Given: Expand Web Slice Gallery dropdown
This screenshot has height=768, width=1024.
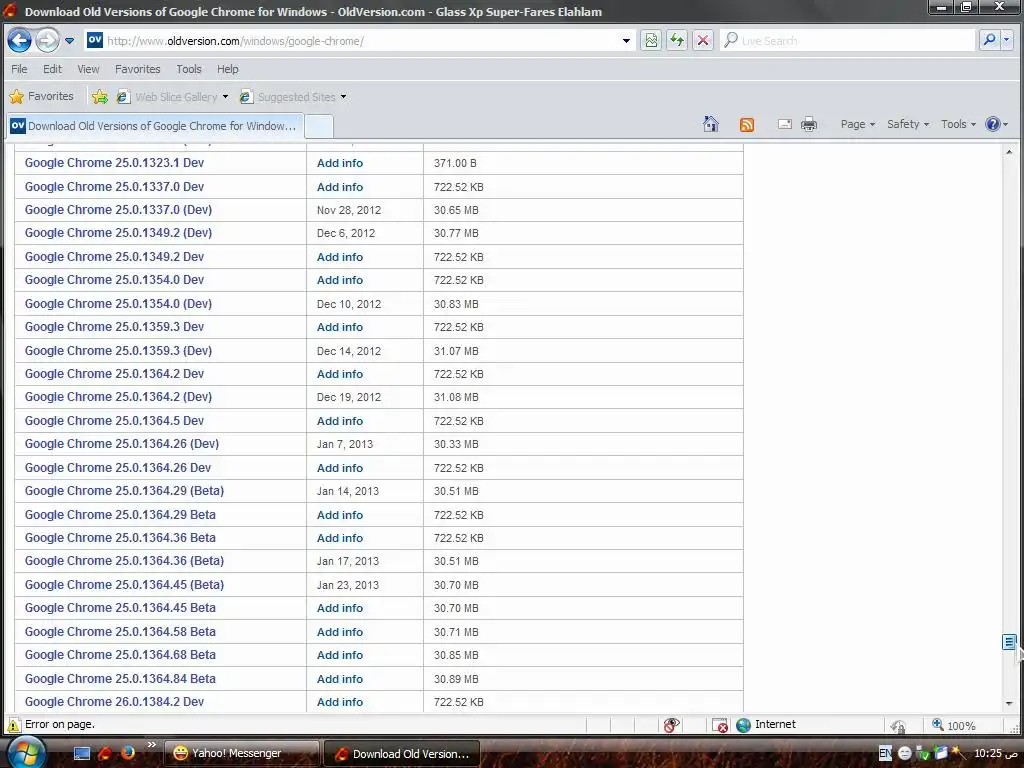Looking at the screenshot, I should click(225, 97).
